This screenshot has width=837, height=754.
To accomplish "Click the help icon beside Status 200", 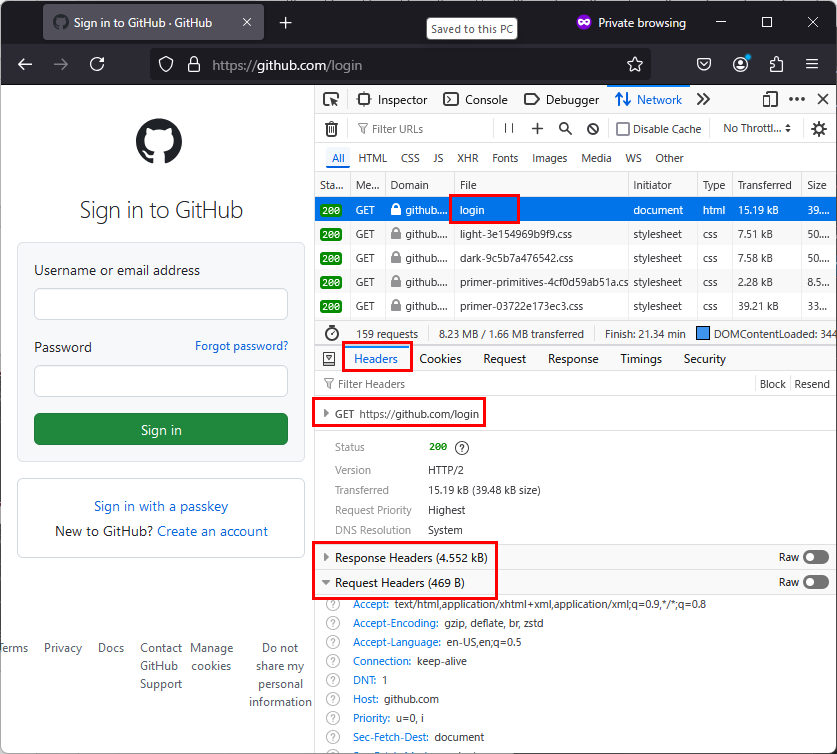I will click(462, 448).
